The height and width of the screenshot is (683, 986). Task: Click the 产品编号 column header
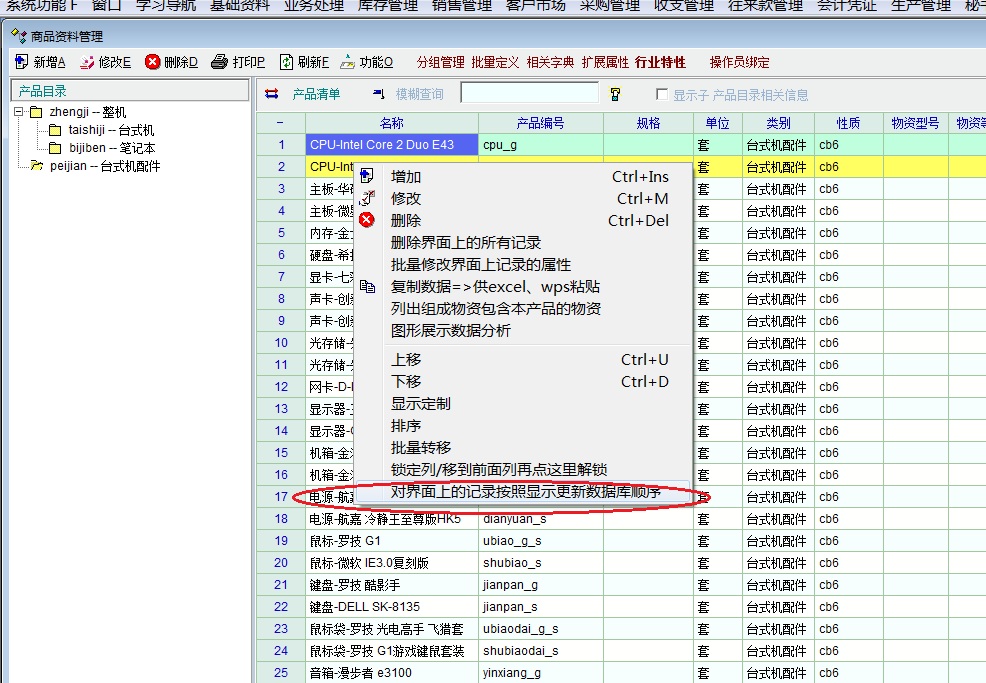pyautogui.click(x=540, y=123)
